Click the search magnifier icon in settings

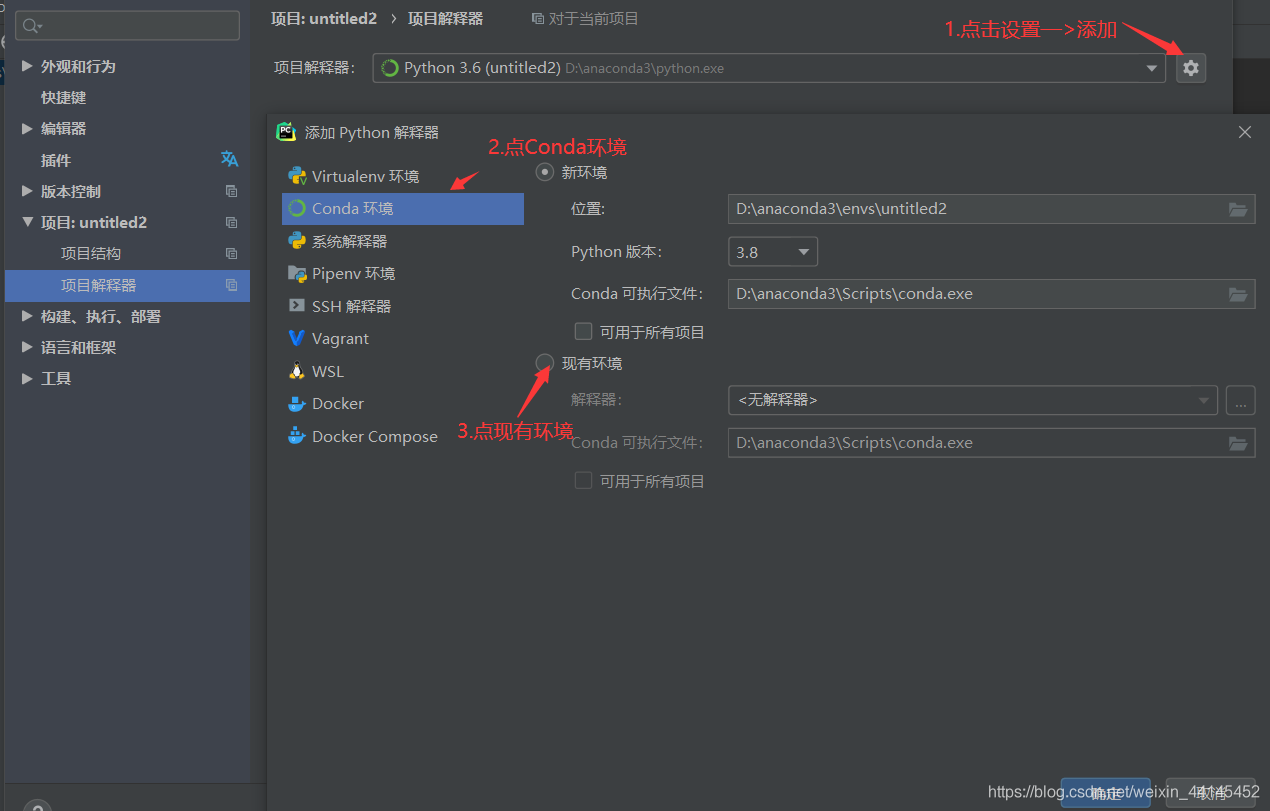click(31, 26)
